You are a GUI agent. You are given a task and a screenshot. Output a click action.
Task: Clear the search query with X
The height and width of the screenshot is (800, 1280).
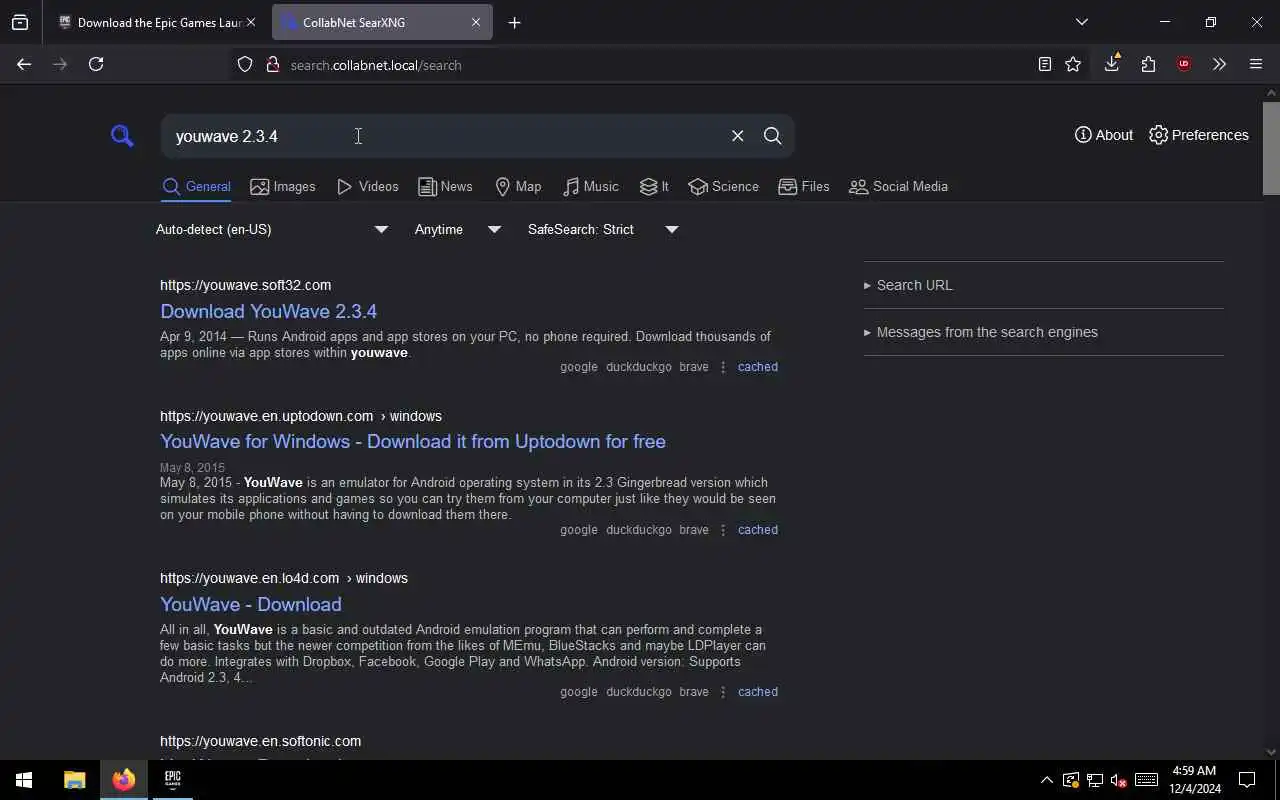(737, 136)
